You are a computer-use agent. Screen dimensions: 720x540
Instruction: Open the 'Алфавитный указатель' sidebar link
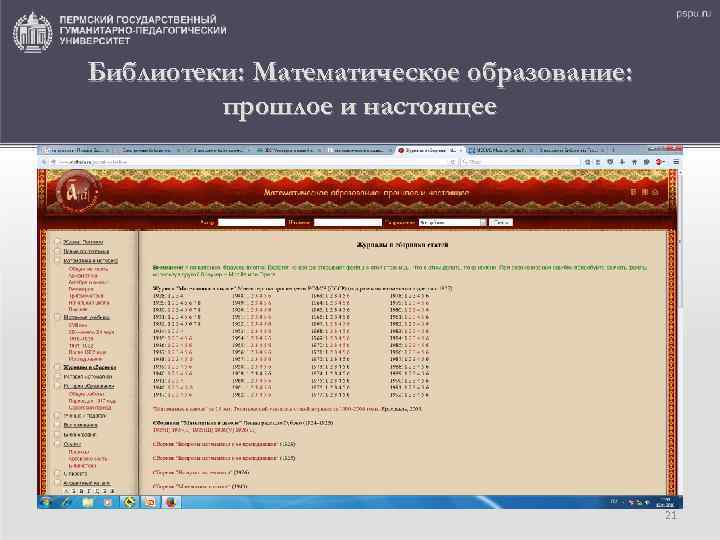[x=87, y=483]
